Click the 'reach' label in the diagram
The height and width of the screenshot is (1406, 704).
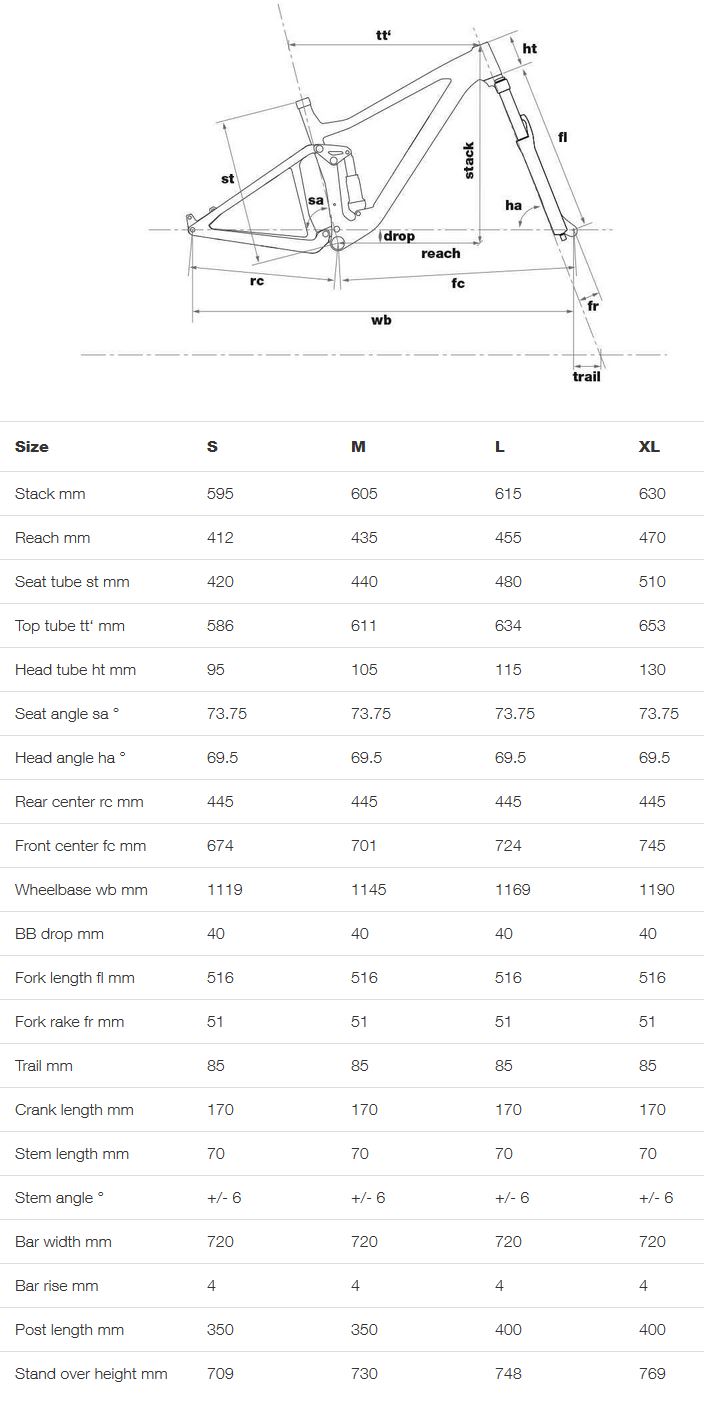(x=440, y=253)
